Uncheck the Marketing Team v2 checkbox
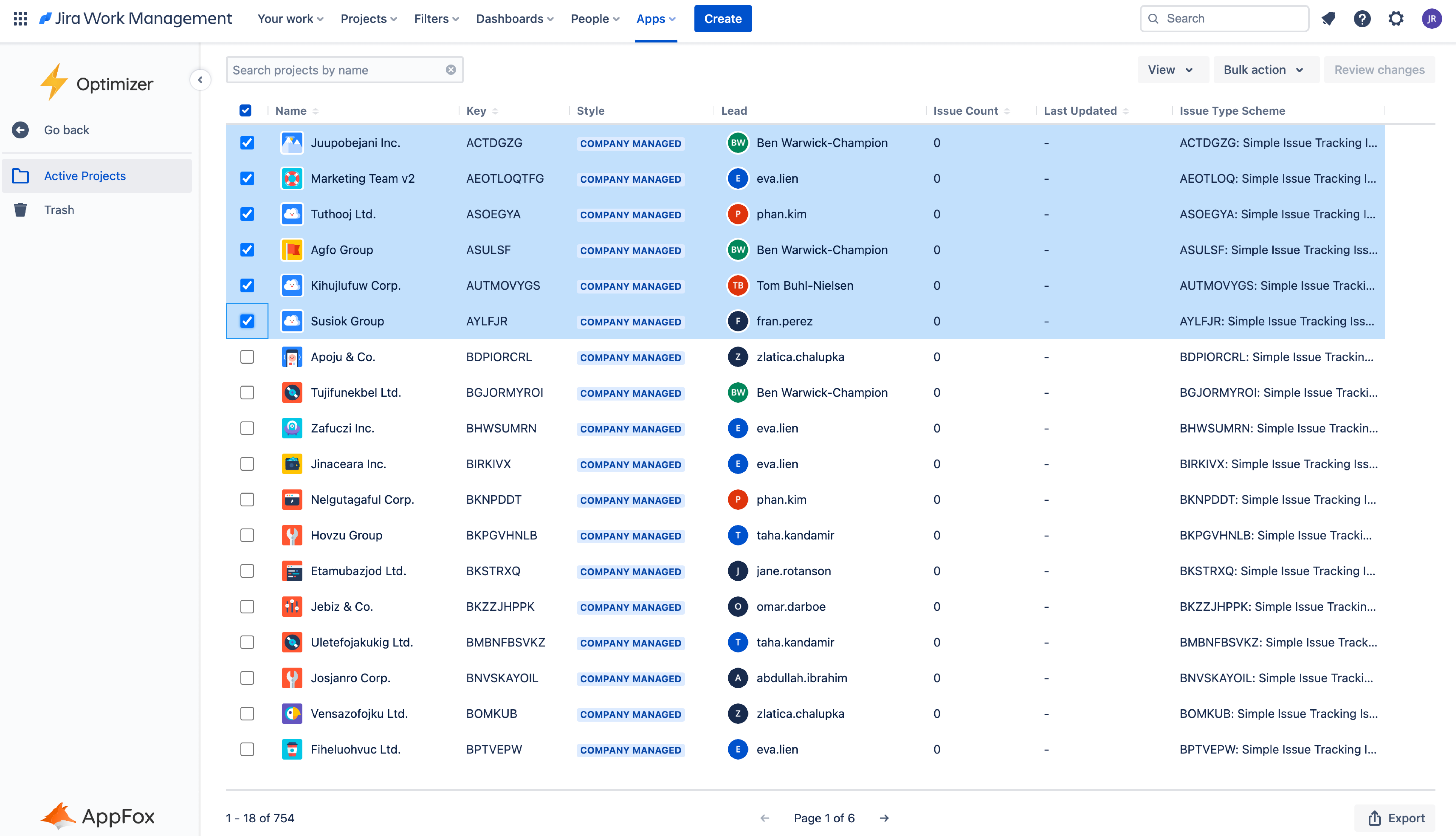Image resolution: width=1456 pixels, height=836 pixels. point(247,179)
